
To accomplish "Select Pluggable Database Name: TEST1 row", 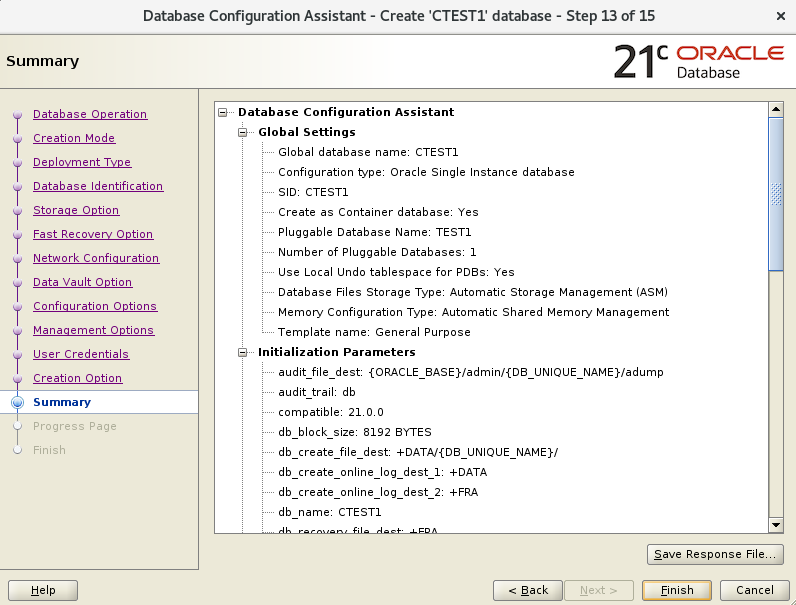I will point(374,232).
